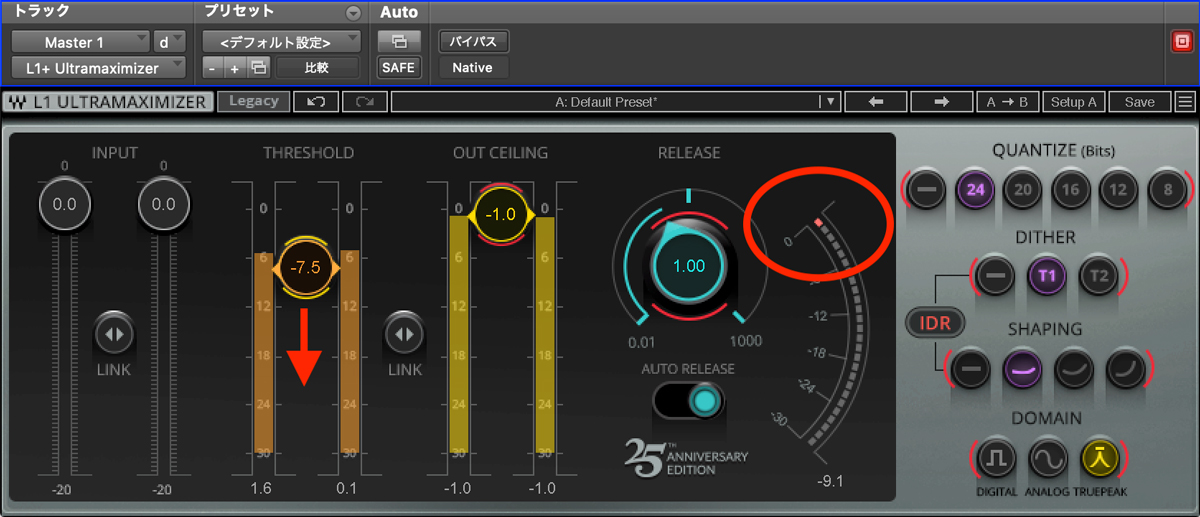The image size is (1200, 517).
Task: Click the Save button
Action: (x=1139, y=102)
